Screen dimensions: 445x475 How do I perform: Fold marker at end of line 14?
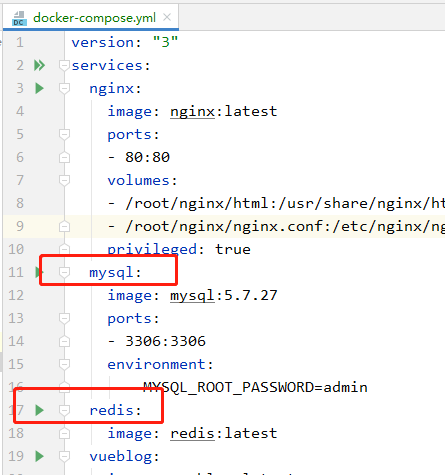pyautogui.click(x=64, y=341)
